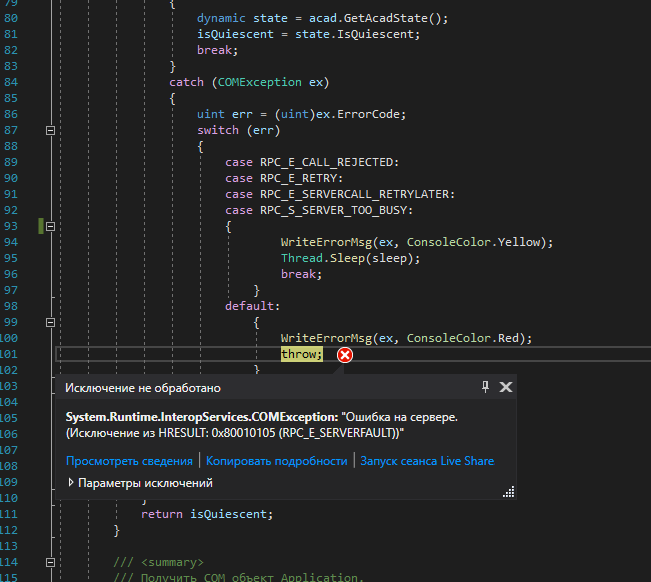Collapse the default block at line 99
The height and width of the screenshot is (582, 651).
click(x=50, y=322)
